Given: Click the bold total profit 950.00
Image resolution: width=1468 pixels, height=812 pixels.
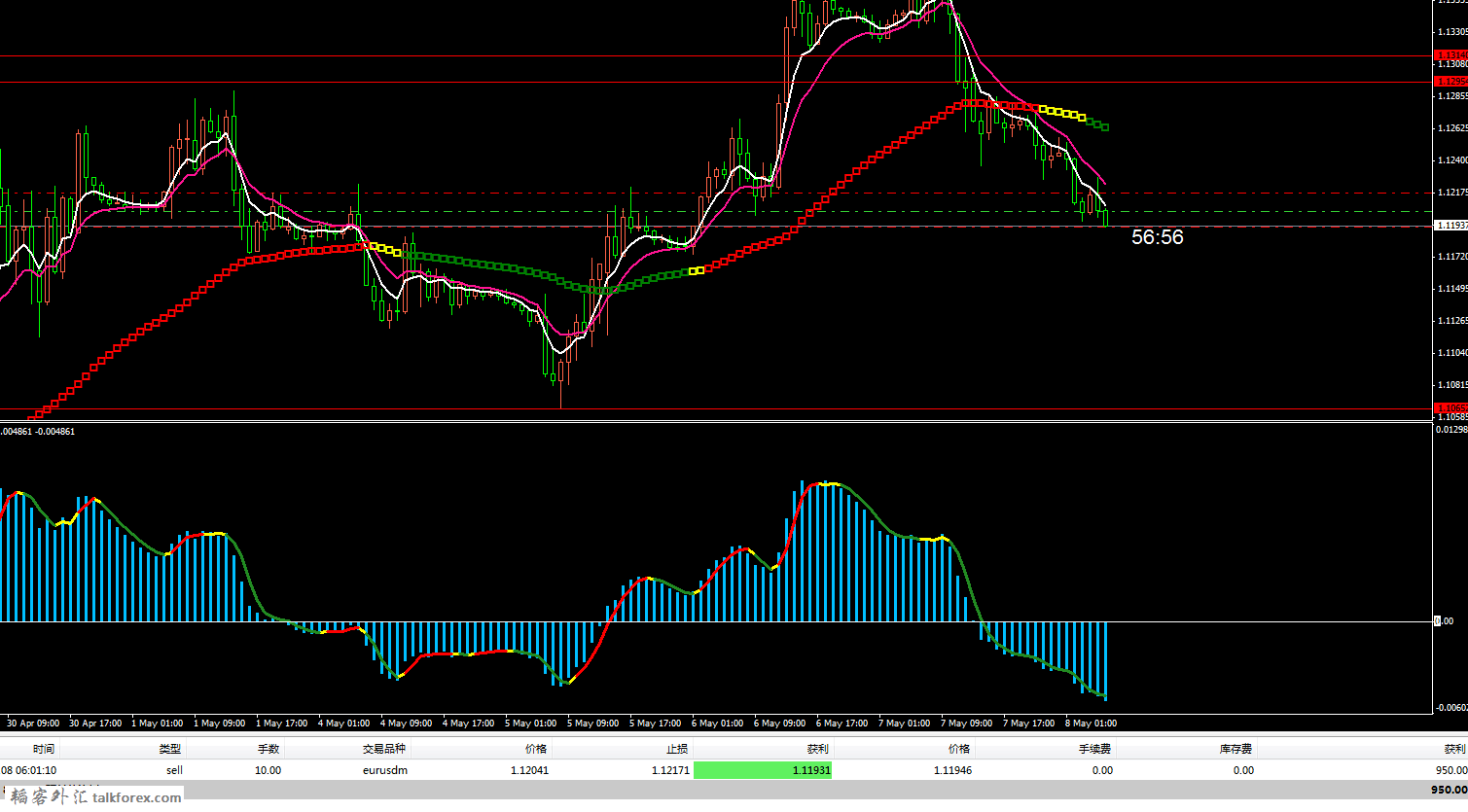Looking at the screenshot, I should (1449, 790).
